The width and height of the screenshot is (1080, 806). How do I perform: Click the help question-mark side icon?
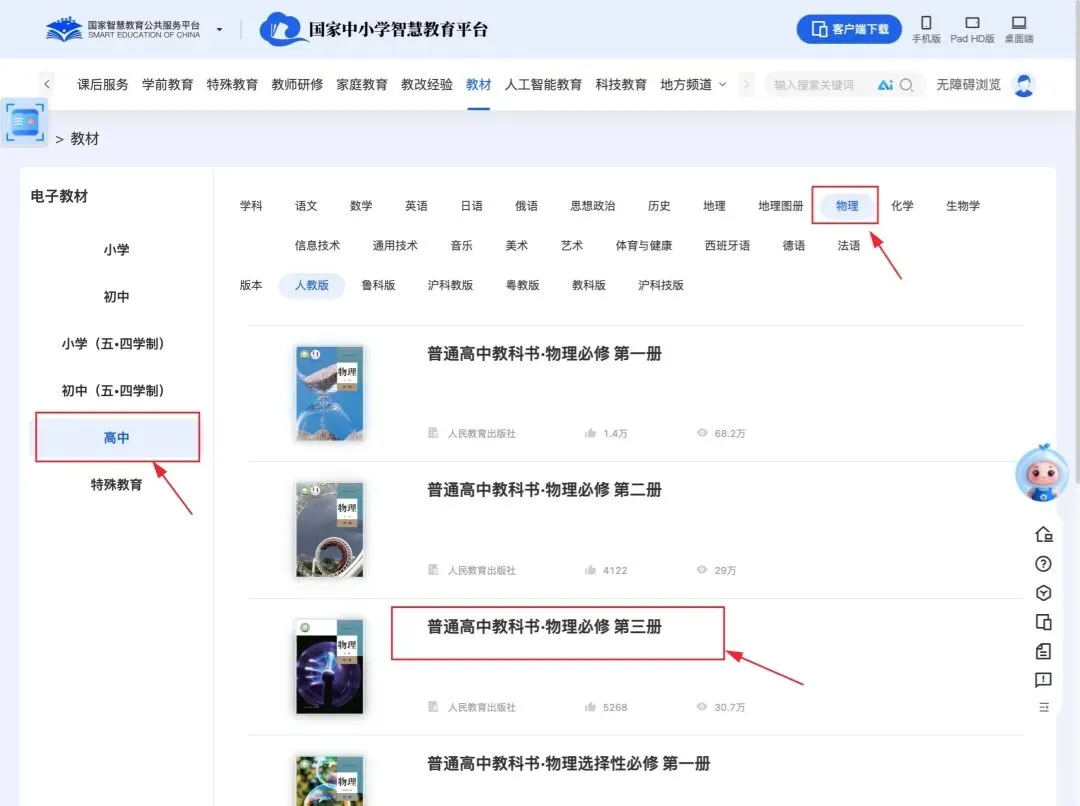1043,564
